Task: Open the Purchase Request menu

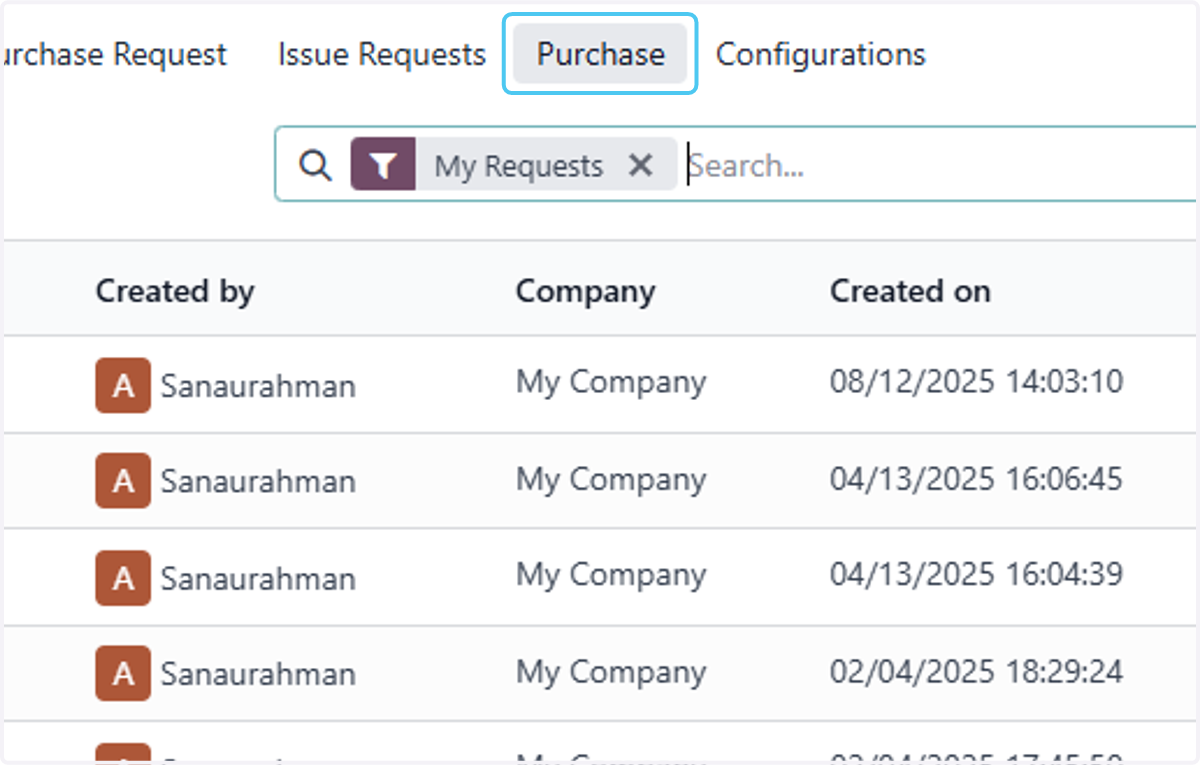Action: (114, 54)
